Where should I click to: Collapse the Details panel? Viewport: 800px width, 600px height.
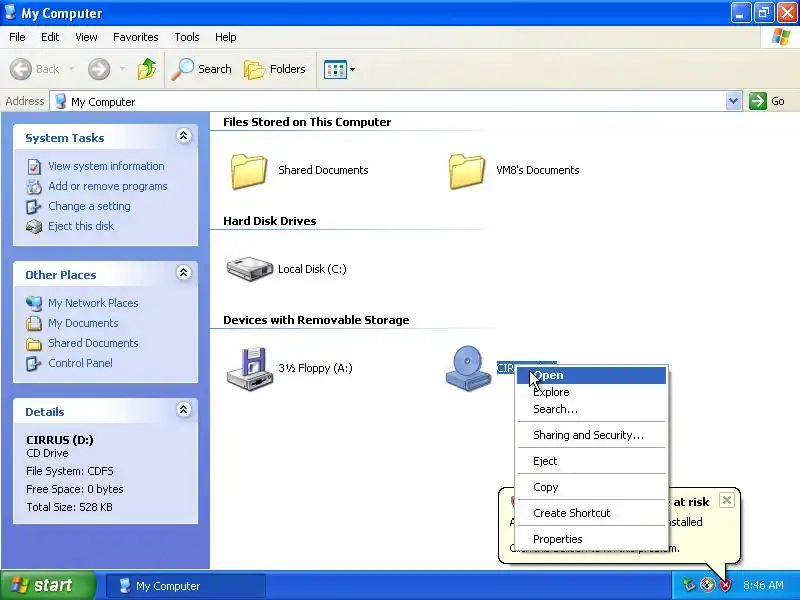click(184, 409)
